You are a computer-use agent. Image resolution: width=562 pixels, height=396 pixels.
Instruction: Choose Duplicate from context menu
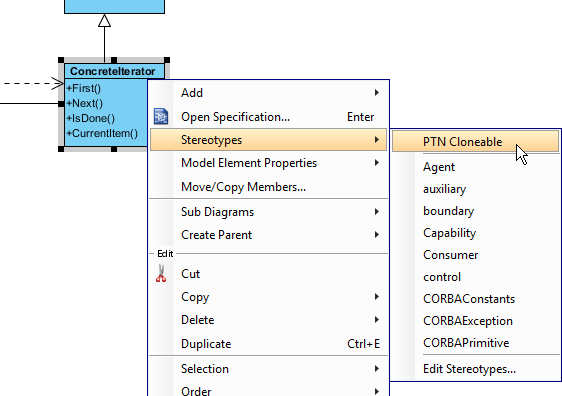(x=268, y=344)
